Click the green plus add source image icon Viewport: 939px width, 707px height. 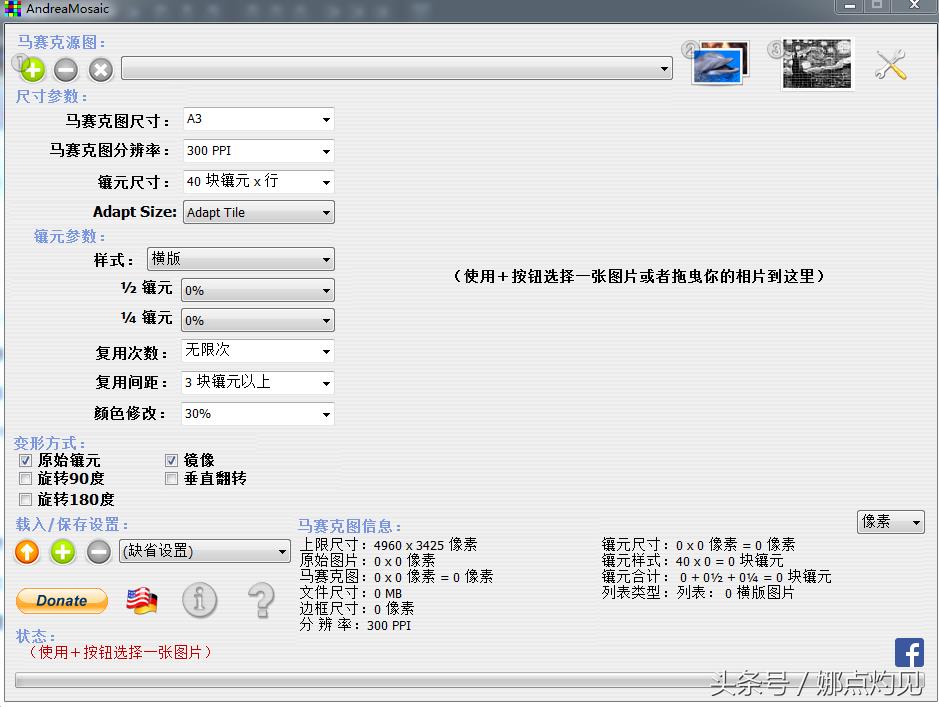point(33,70)
